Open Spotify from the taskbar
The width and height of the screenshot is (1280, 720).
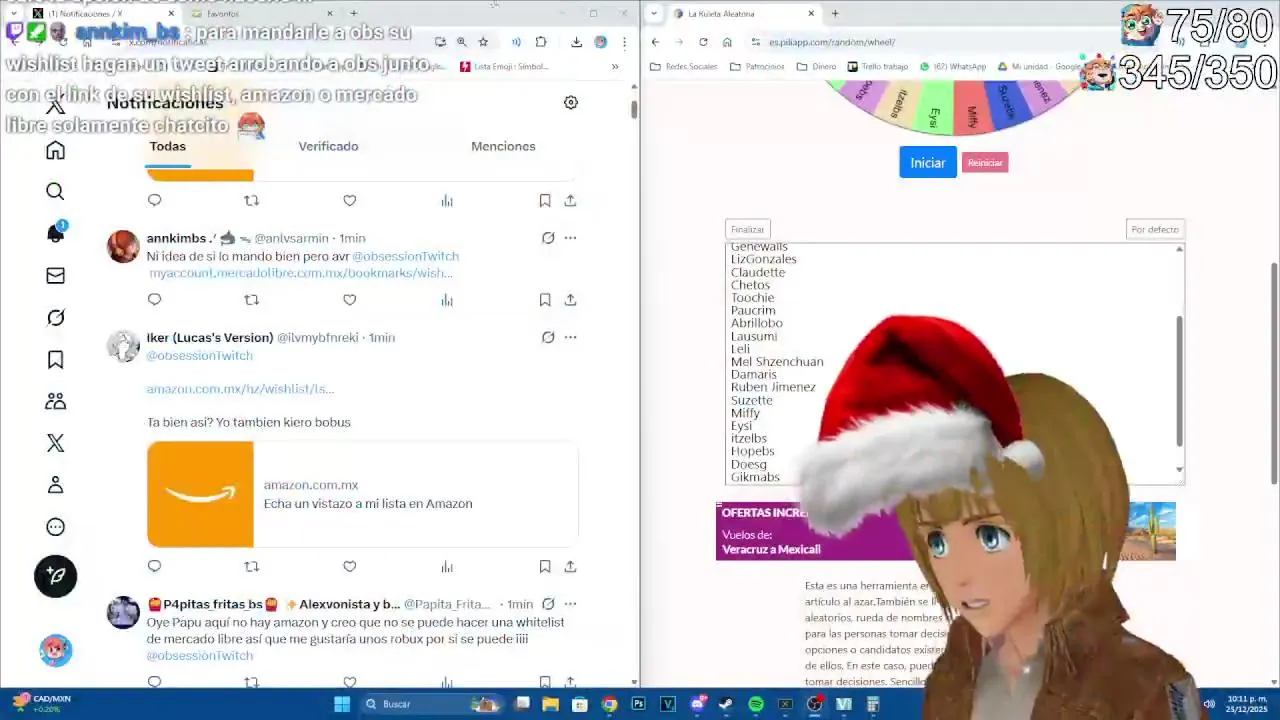(756, 704)
